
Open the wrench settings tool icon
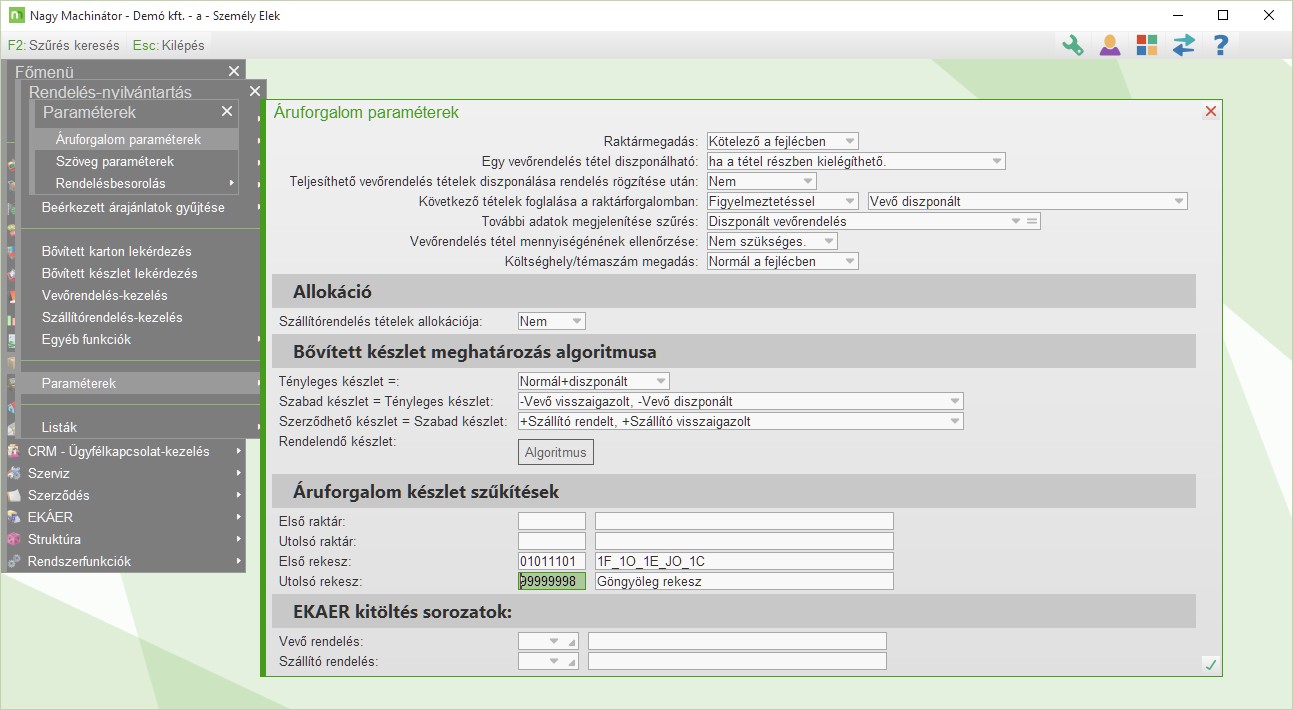point(1073,45)
